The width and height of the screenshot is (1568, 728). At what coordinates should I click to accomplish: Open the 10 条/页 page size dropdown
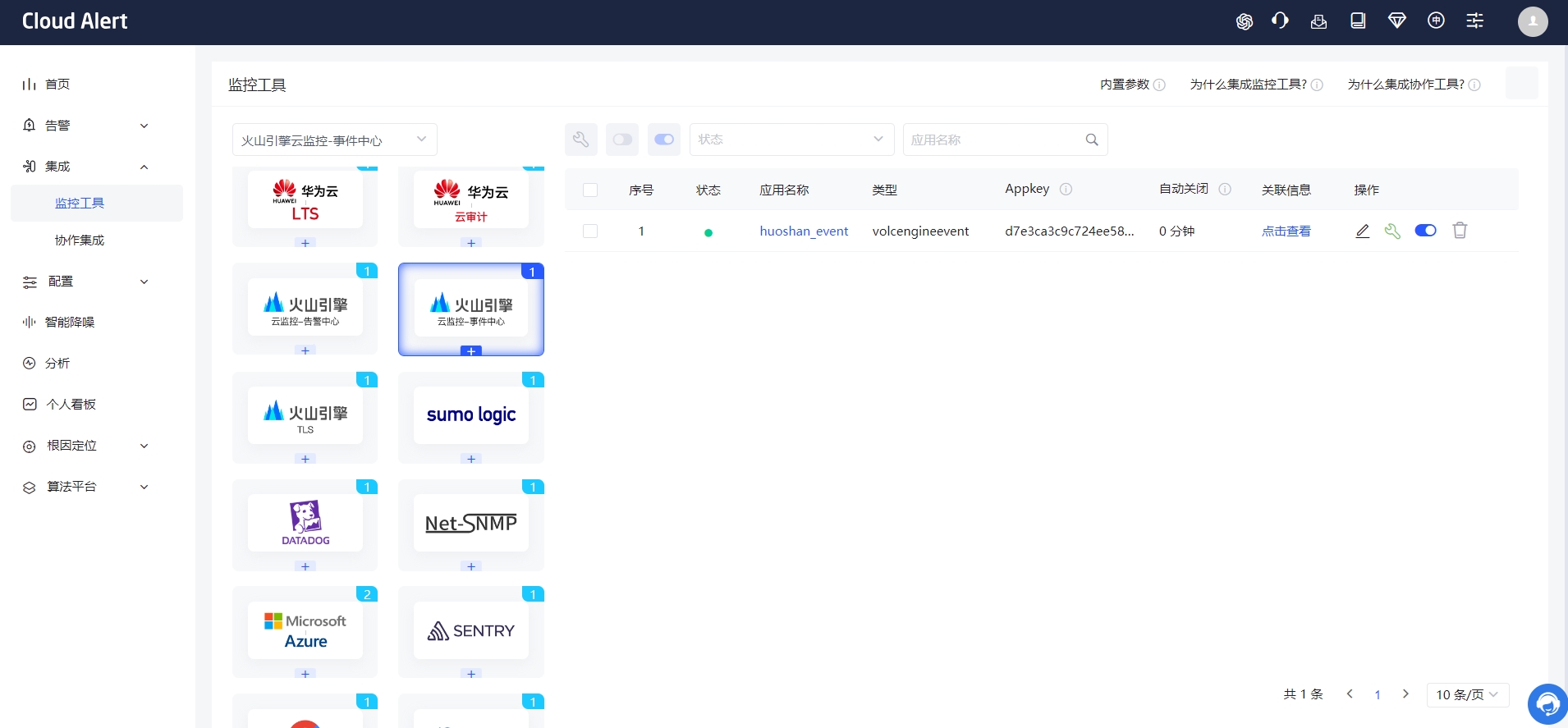click(x=1468, y=694)
